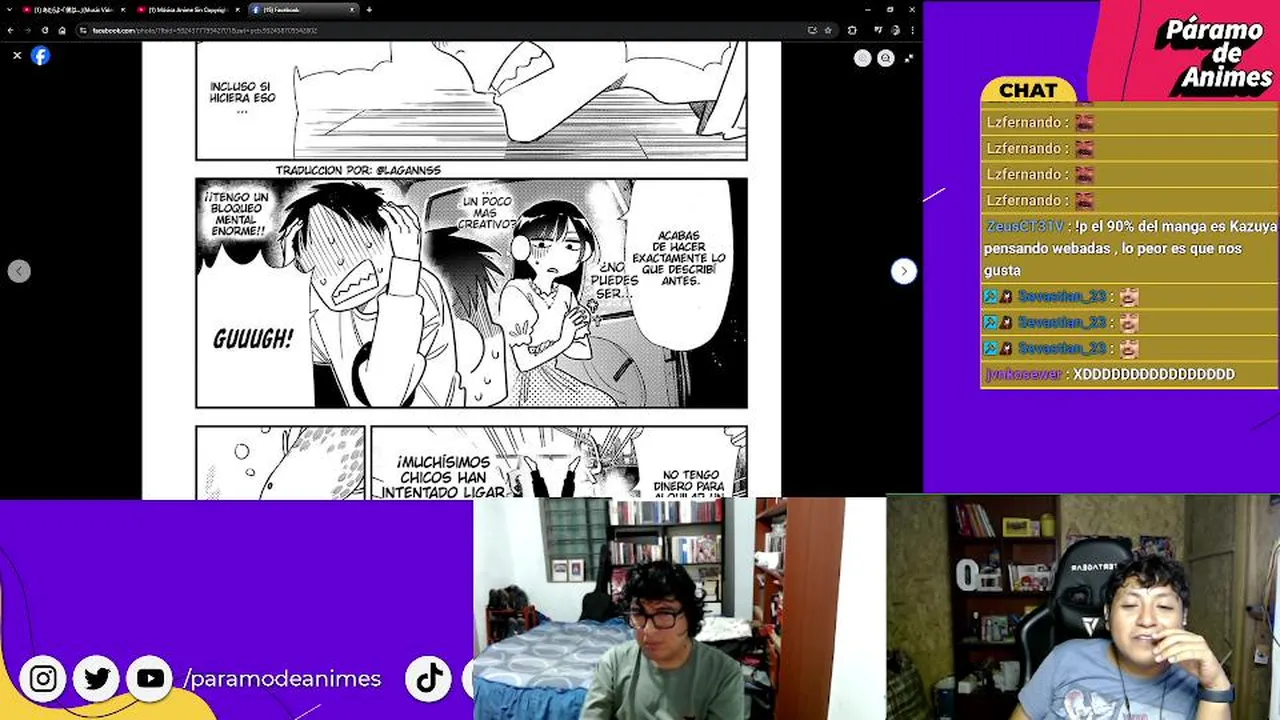The width and height of the screenshot is (1280, 720).
Task: Click the manga panel with GUUUGH text
Action: [471, 293]
